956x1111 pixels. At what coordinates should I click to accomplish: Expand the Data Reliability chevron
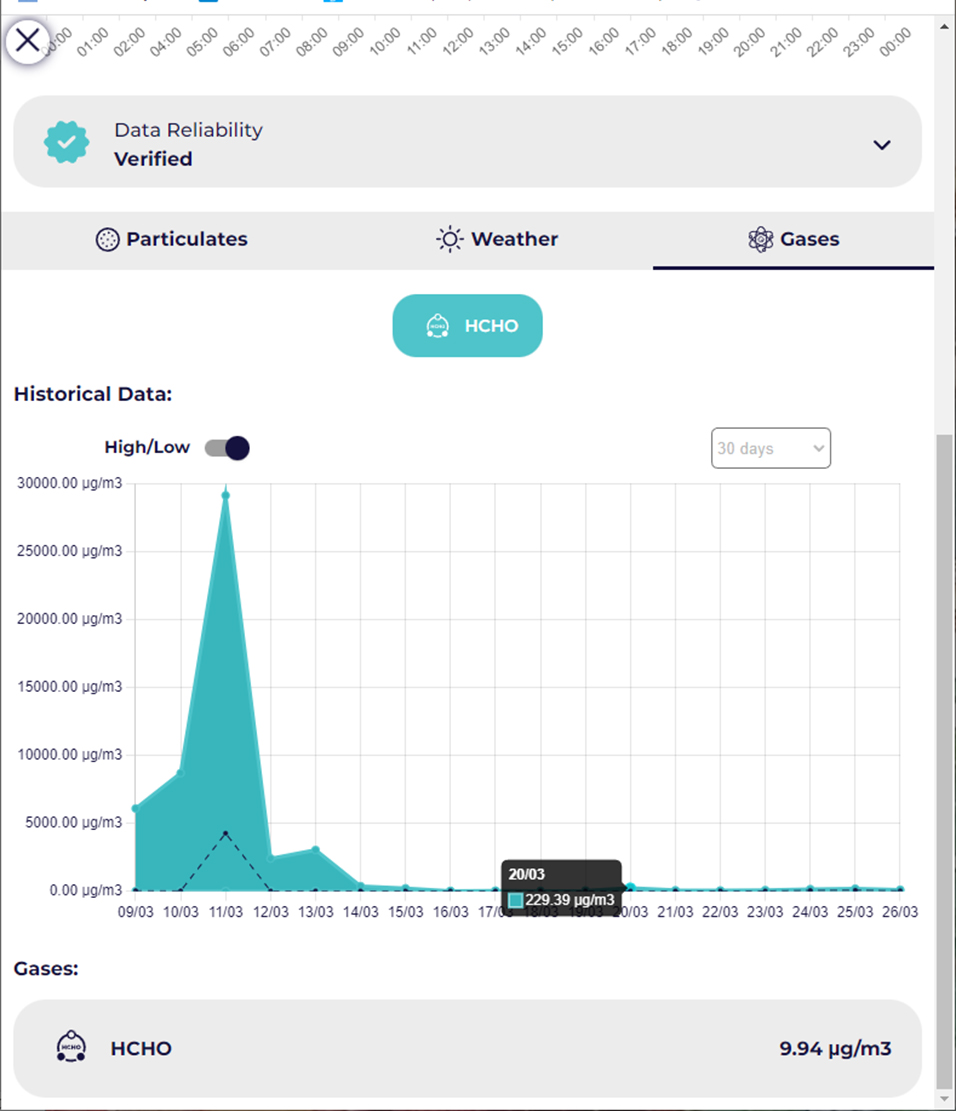tap(881, 145)
